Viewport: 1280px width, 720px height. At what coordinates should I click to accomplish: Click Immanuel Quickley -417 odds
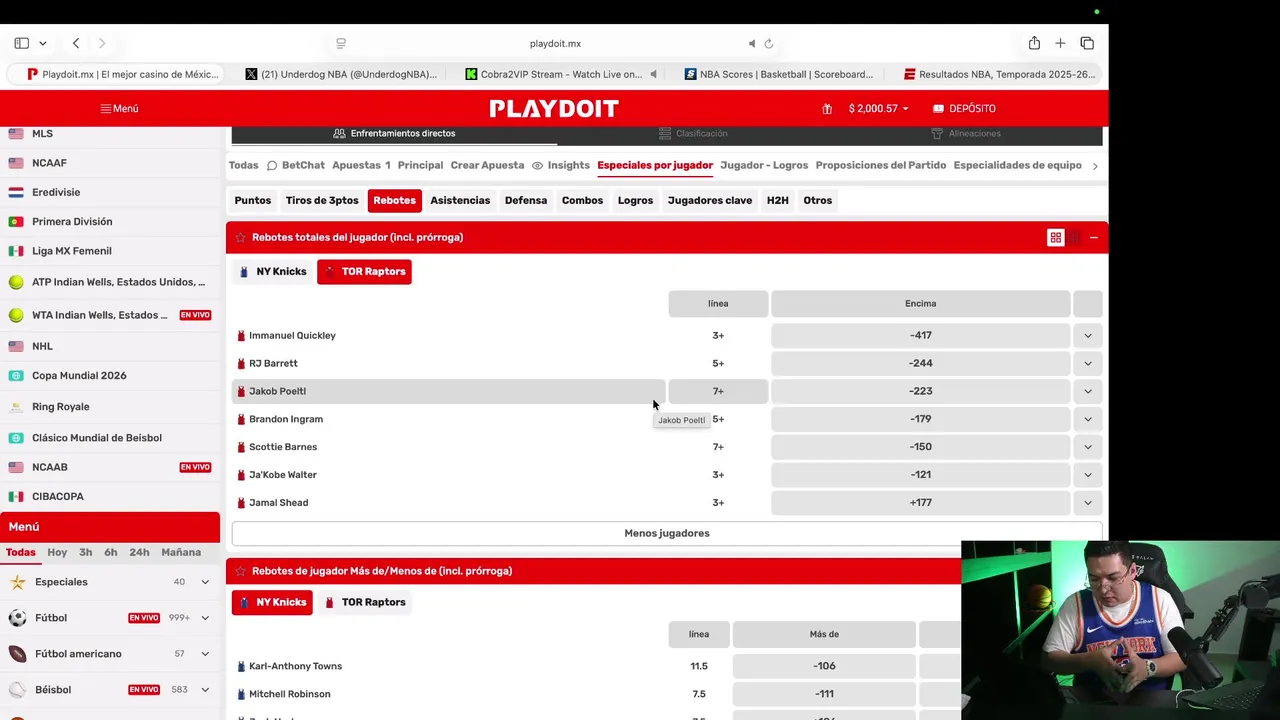(x=921, y=336)
